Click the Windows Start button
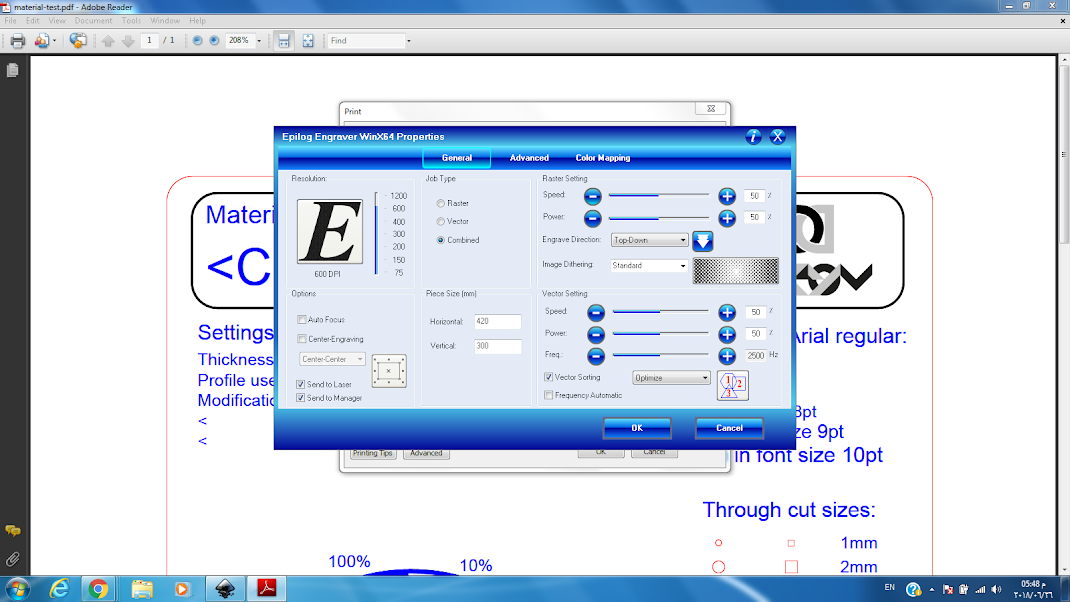1070x602 pixels. pos(17,588)
